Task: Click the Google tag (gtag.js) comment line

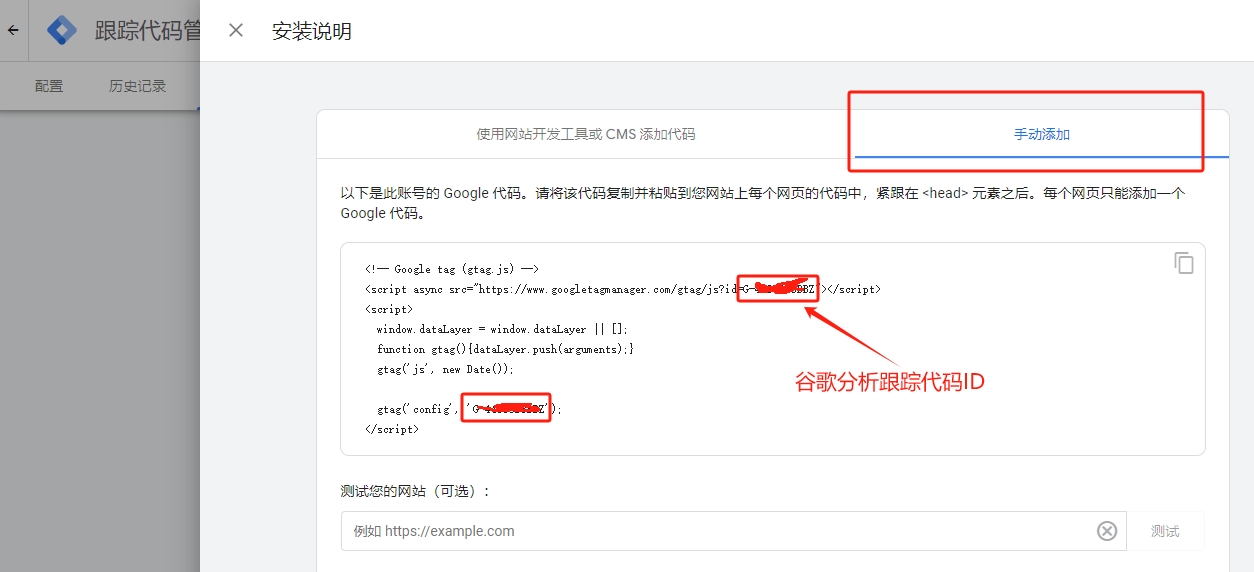Action: (453, 269)
